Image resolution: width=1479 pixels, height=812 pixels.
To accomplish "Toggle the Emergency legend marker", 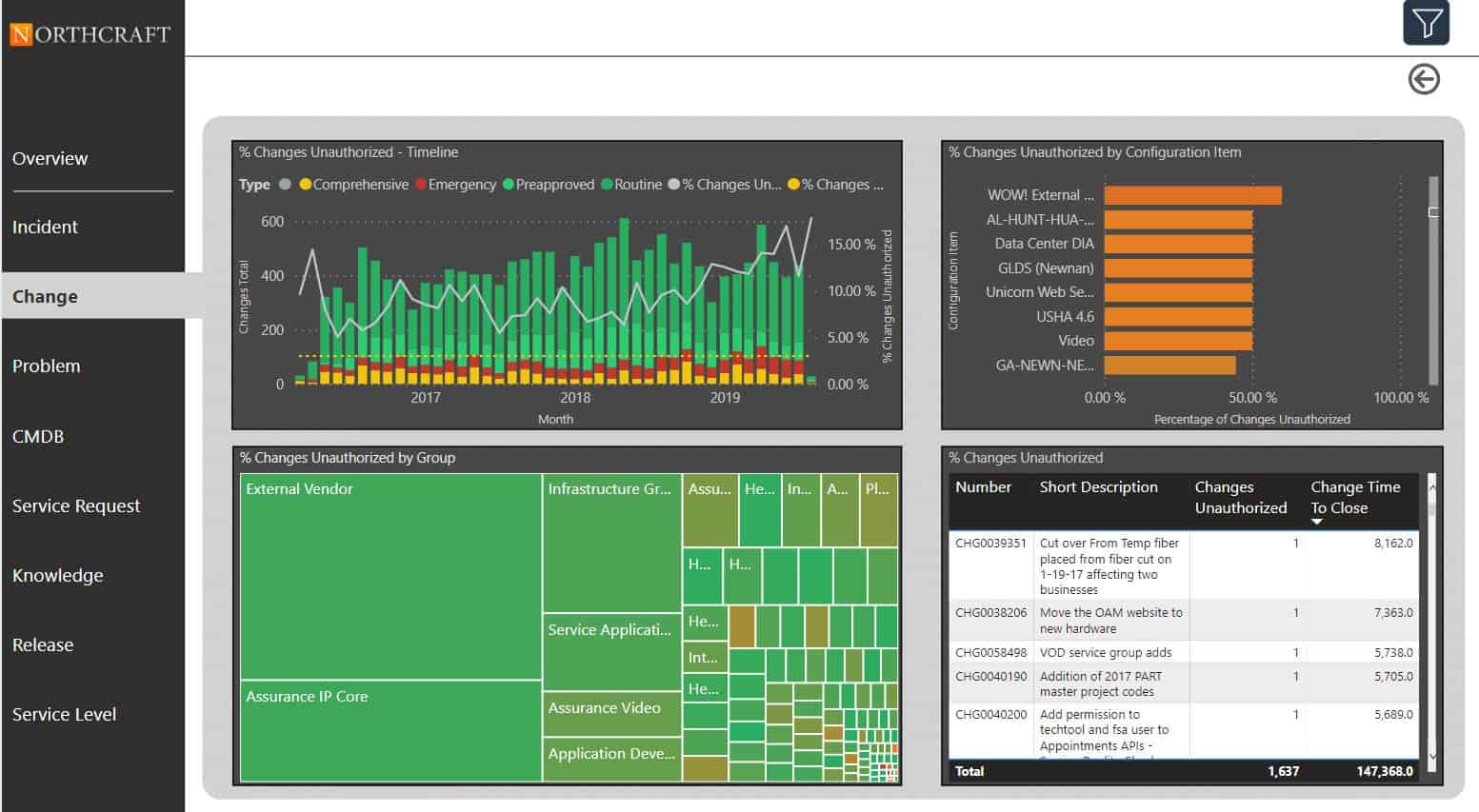I will click(421, 185).
